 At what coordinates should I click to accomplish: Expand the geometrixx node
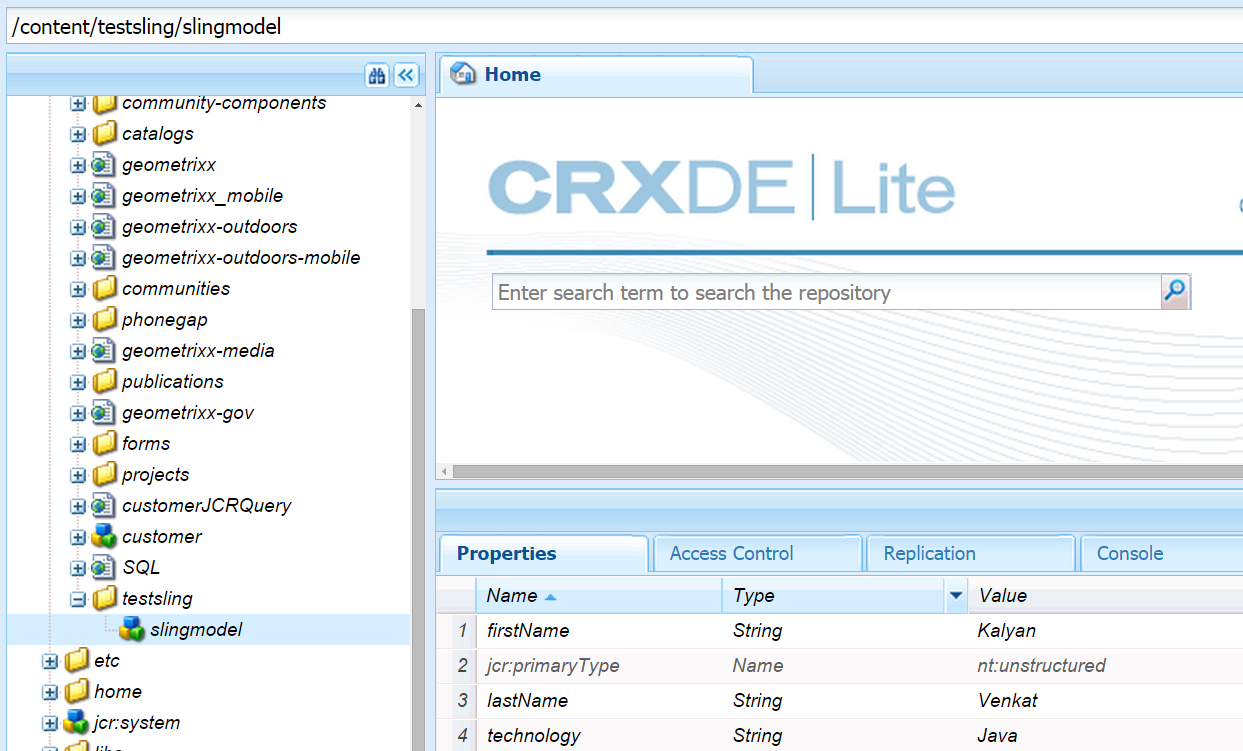click(x=78, y=166)
